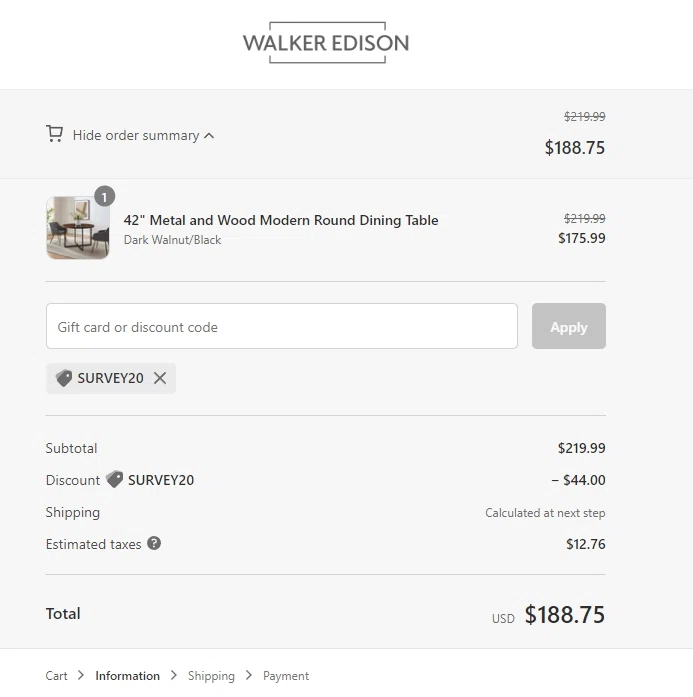Open the dining table product thumbnail

(78, 228)
